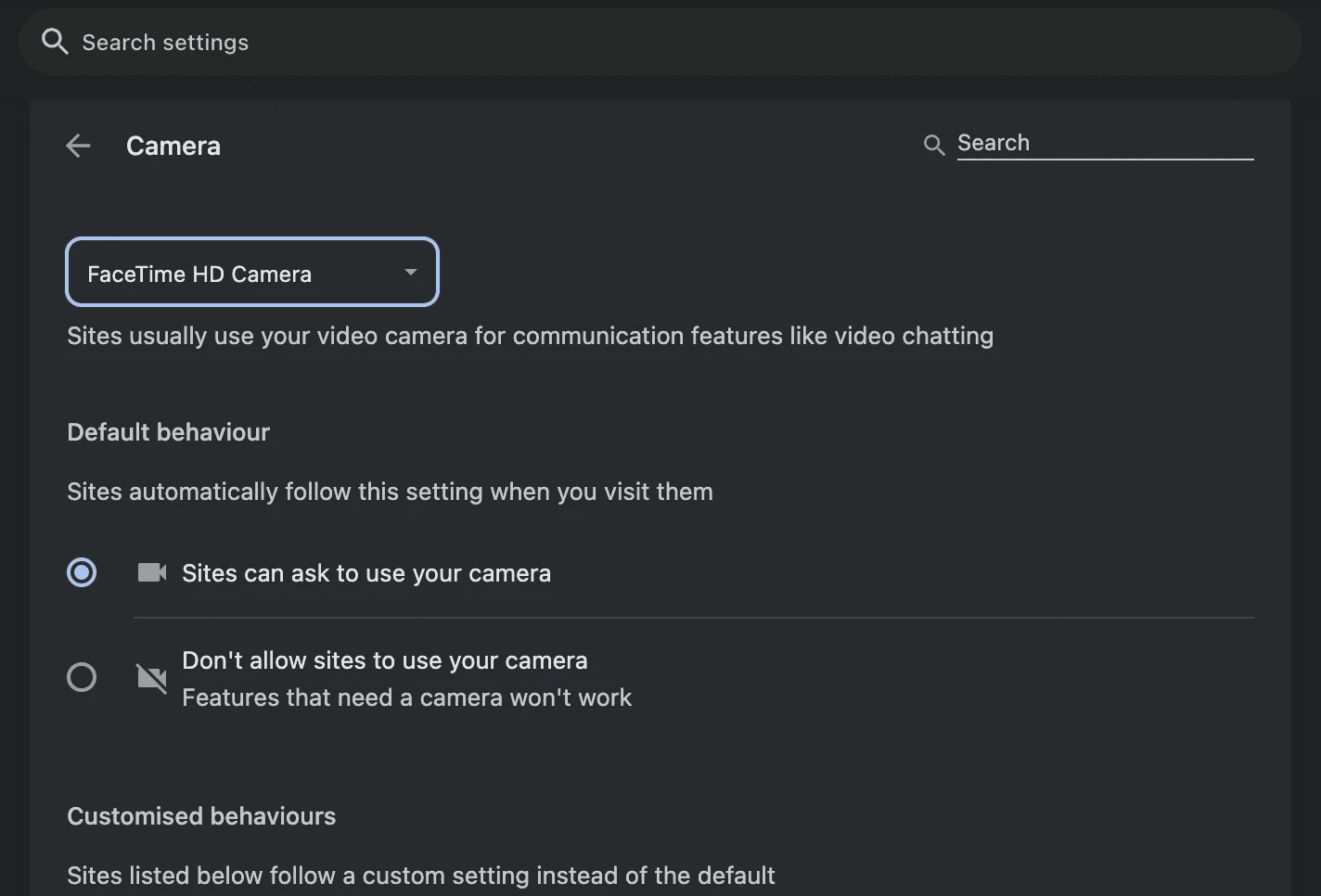Image resolution: width=1321 pixels, height=896 pixels.
Task: Click the magnifier icon in Search settings bar
Action: 55,42
